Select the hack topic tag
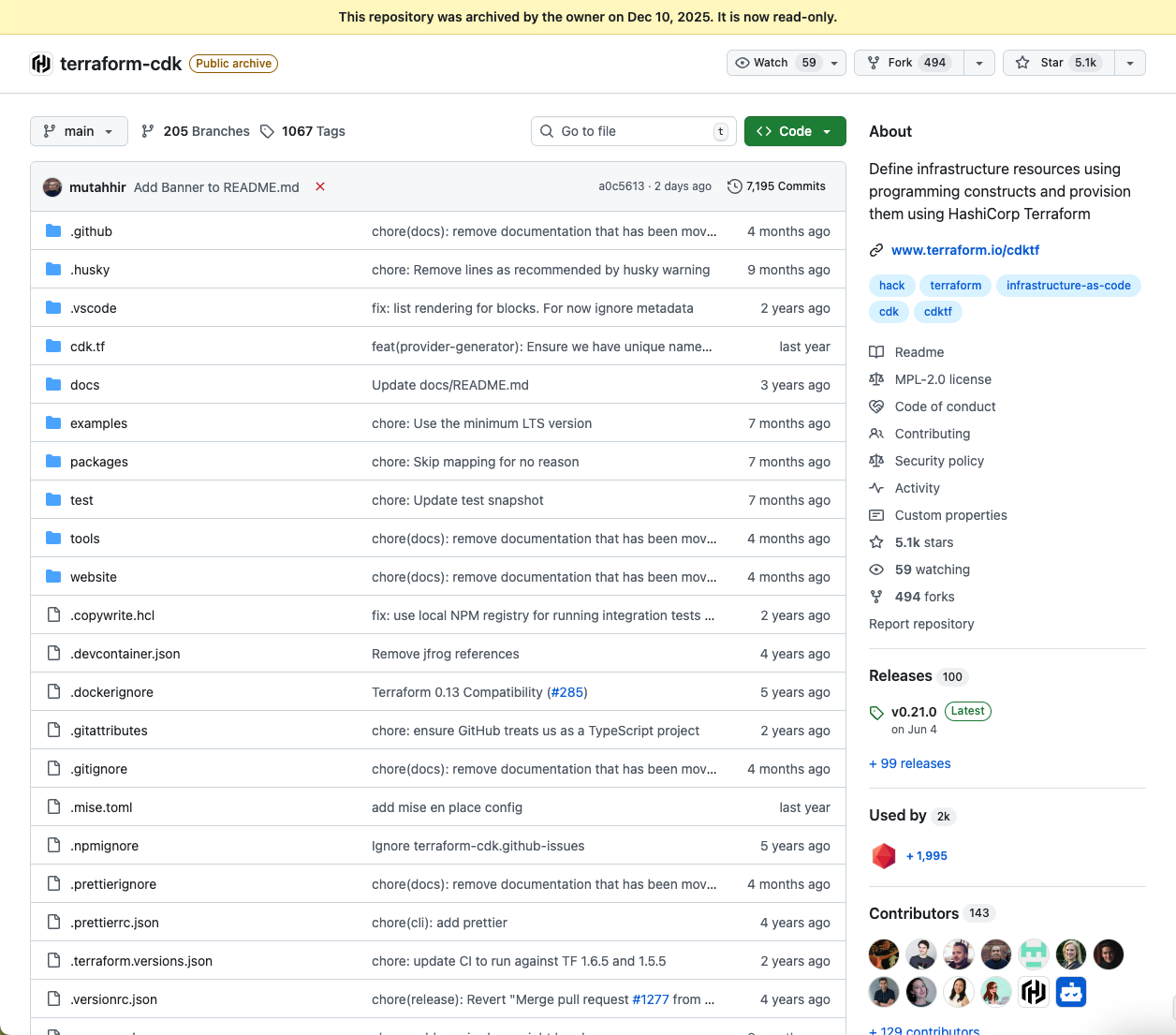The height and width of the screenshot is (1035, 1176). (892, 286)
